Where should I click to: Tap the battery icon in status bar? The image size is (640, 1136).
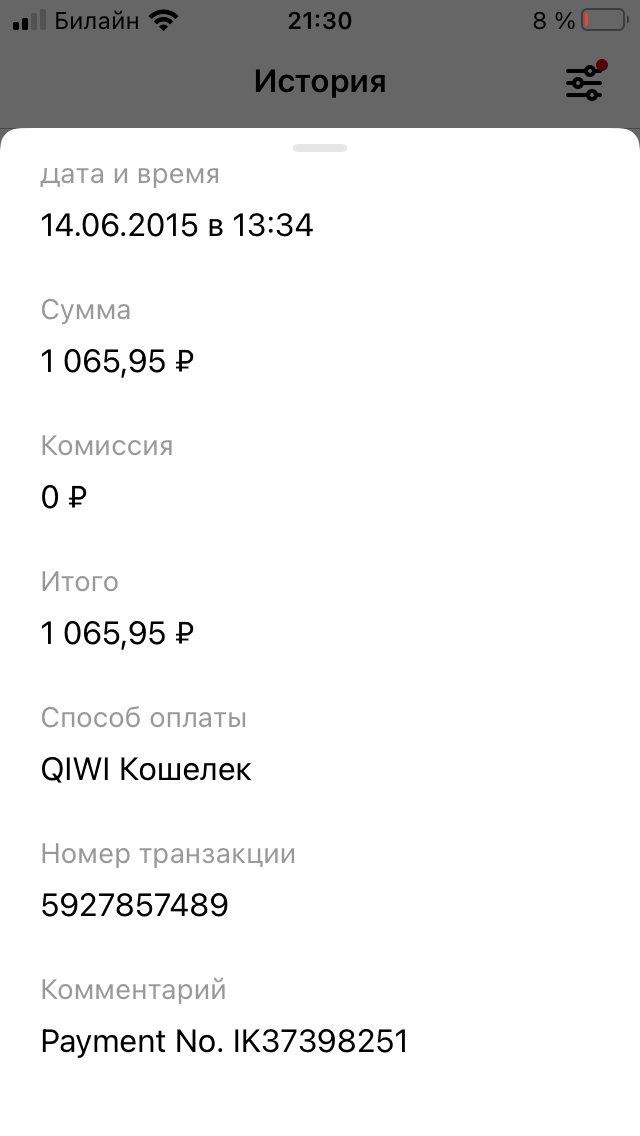[x=603, y=20]
